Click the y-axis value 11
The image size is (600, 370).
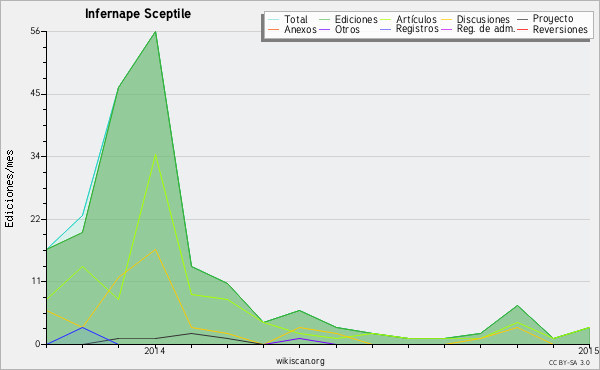pos(36,281)
